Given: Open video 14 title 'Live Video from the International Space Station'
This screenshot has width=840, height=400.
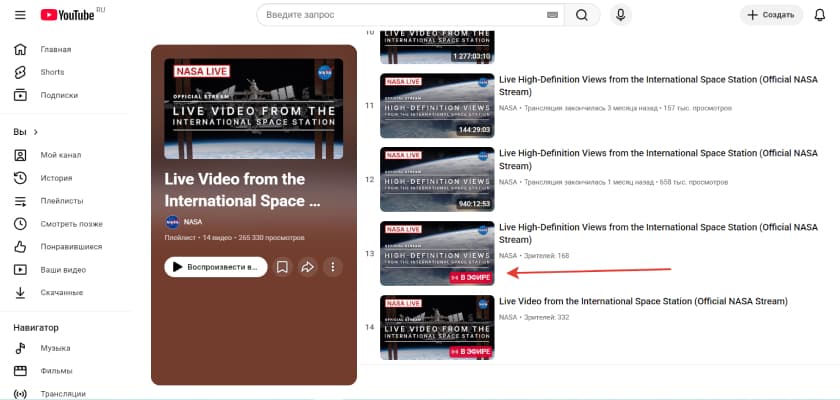Looking at the screenshot, I should point(643,301).
